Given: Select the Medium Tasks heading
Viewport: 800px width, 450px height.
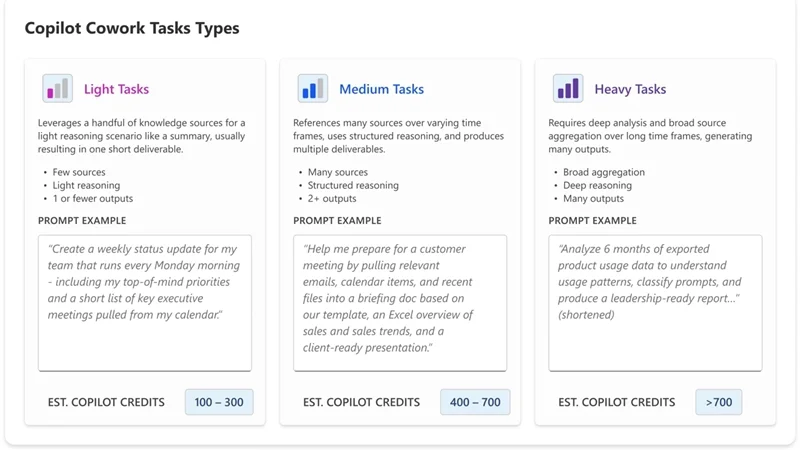Looking at the screenshot, I should (x=382, y=89).
